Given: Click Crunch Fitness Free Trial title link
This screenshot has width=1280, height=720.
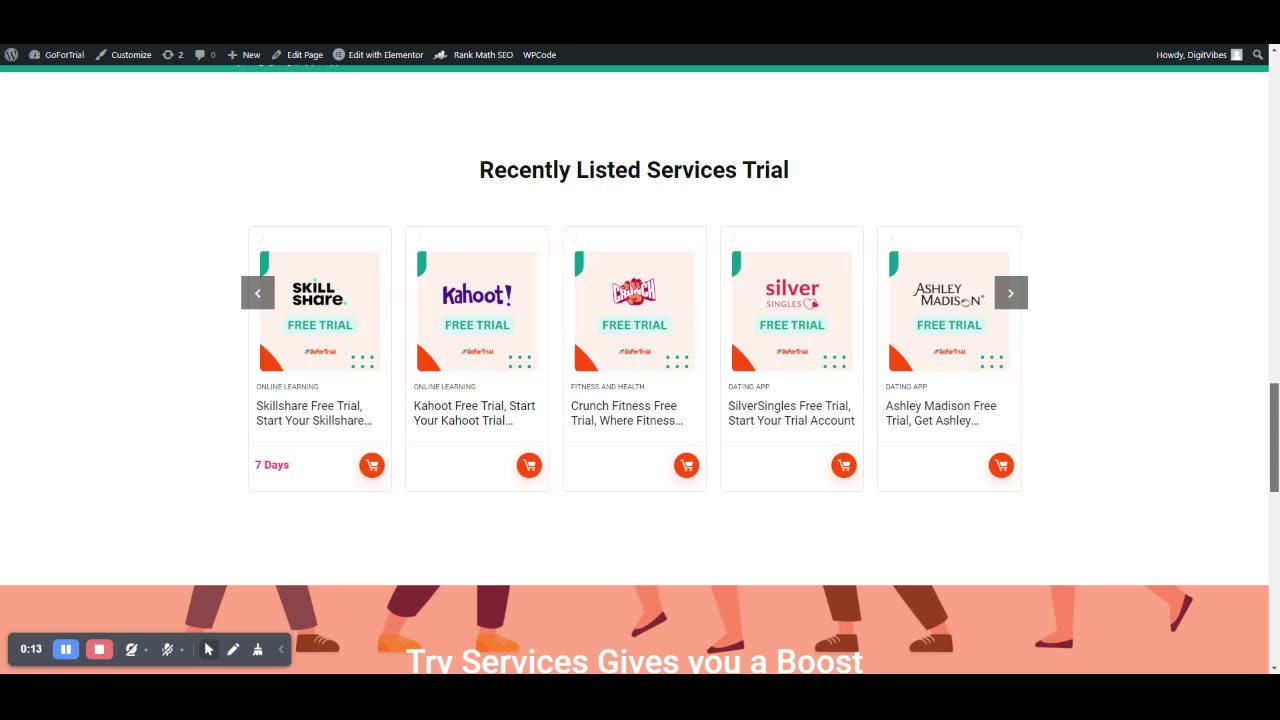Looking at the screenshot, I should pyautogui.click(x=627, y=413).
